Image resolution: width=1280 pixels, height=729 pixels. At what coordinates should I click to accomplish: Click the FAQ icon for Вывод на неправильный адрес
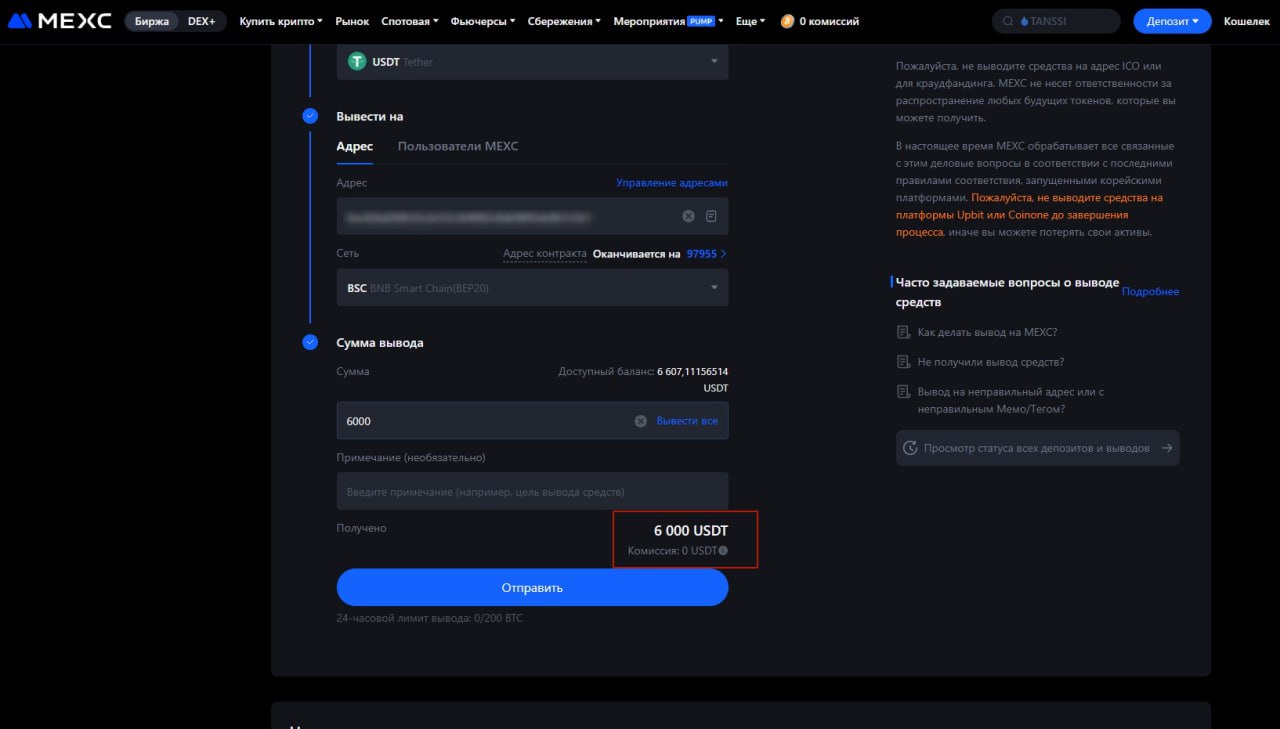[903, 392]
